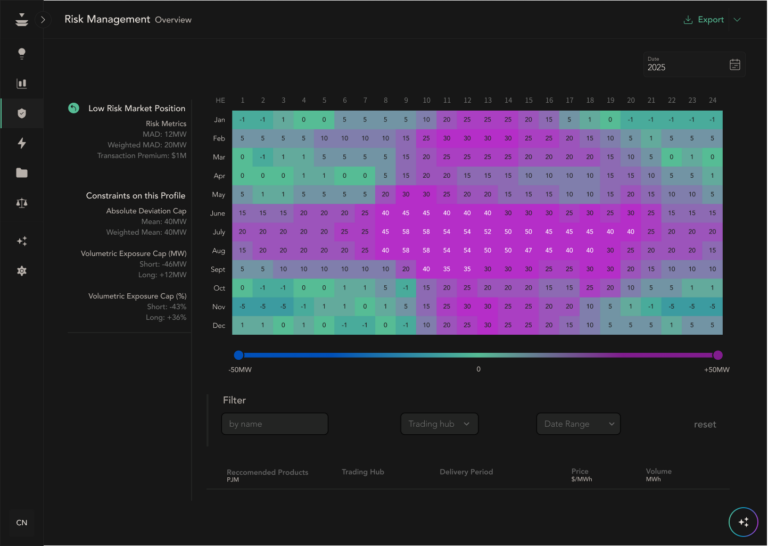This screenshot has width=768, height=546.
Task: Open the Trading hub dropdown
Action: (x=439, y=424)
